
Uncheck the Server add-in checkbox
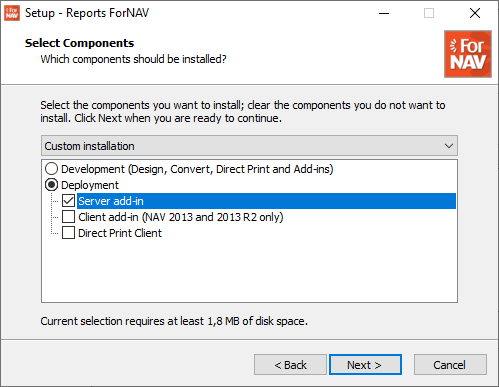point(68,201)
